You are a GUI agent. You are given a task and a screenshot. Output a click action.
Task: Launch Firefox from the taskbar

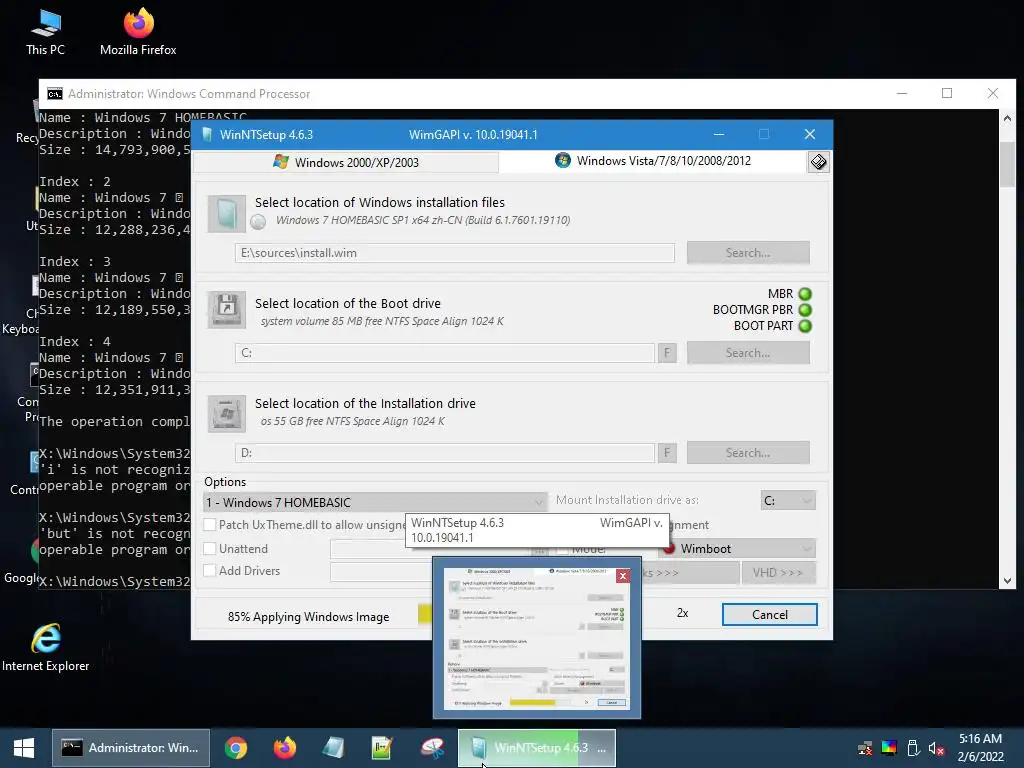pyautogui.click(x=285, y=748)
